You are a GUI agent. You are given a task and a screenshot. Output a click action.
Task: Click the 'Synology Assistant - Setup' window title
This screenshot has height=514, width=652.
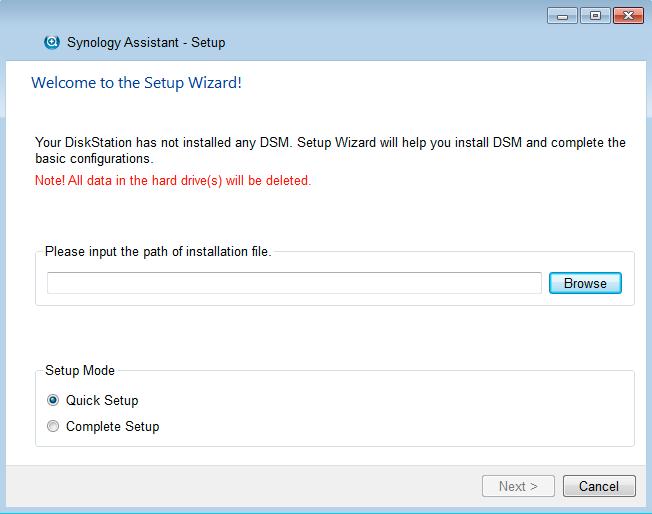click(x=146, y=42)
